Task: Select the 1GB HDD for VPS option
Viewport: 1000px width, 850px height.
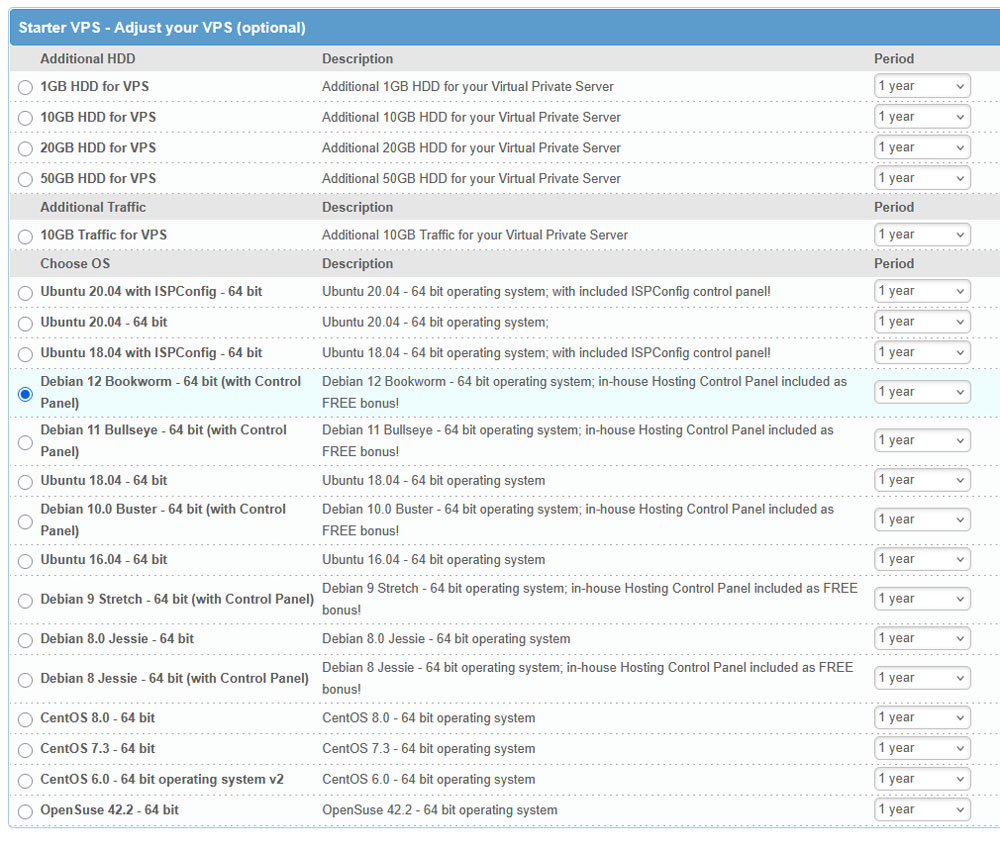Action: (x=25, y=87)
